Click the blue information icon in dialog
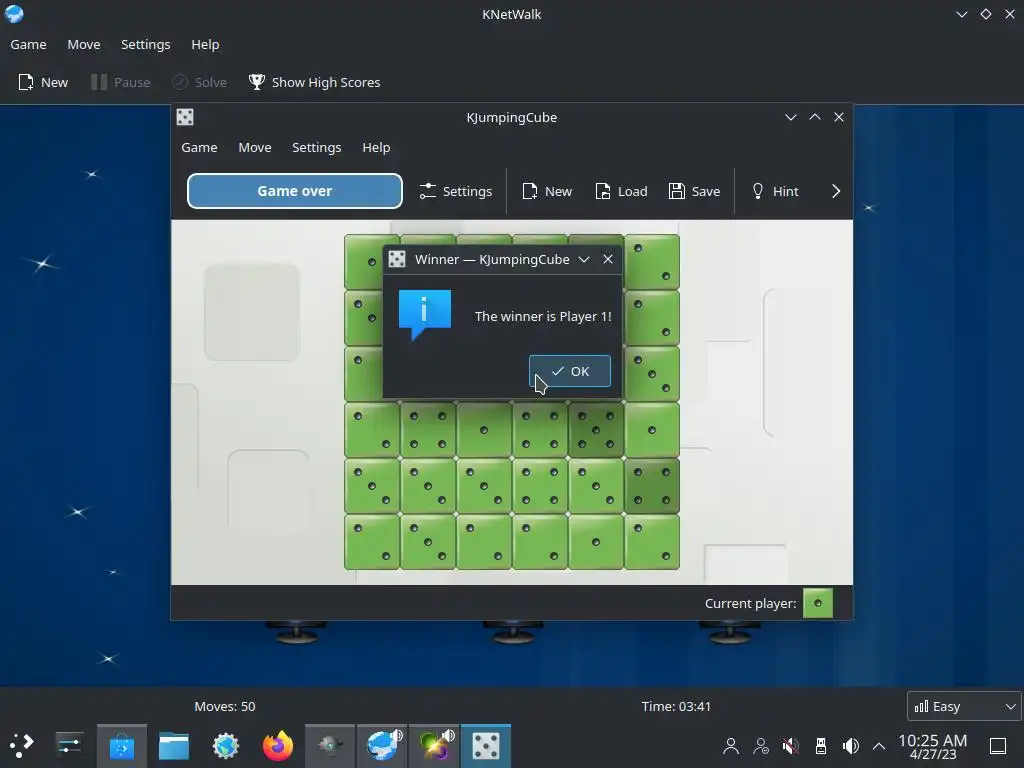The image size is (1024, 768). [424, 314]
